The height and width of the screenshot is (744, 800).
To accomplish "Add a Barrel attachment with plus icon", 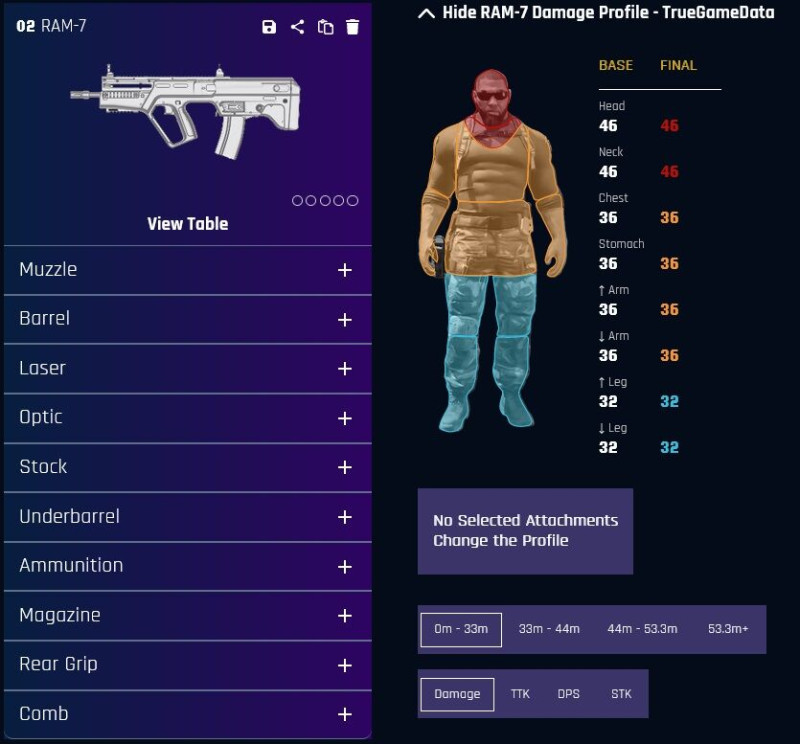I will tap(345, 319).
